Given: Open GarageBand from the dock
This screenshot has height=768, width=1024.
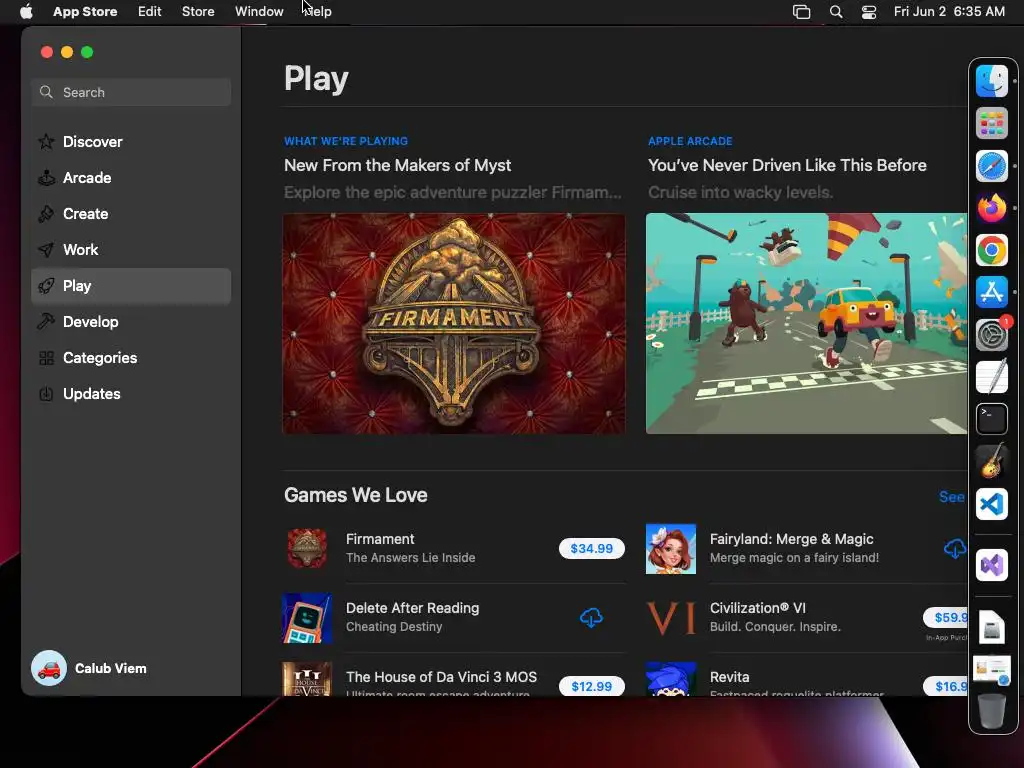Looking at the screenshot, I should (x=991, y=461).
